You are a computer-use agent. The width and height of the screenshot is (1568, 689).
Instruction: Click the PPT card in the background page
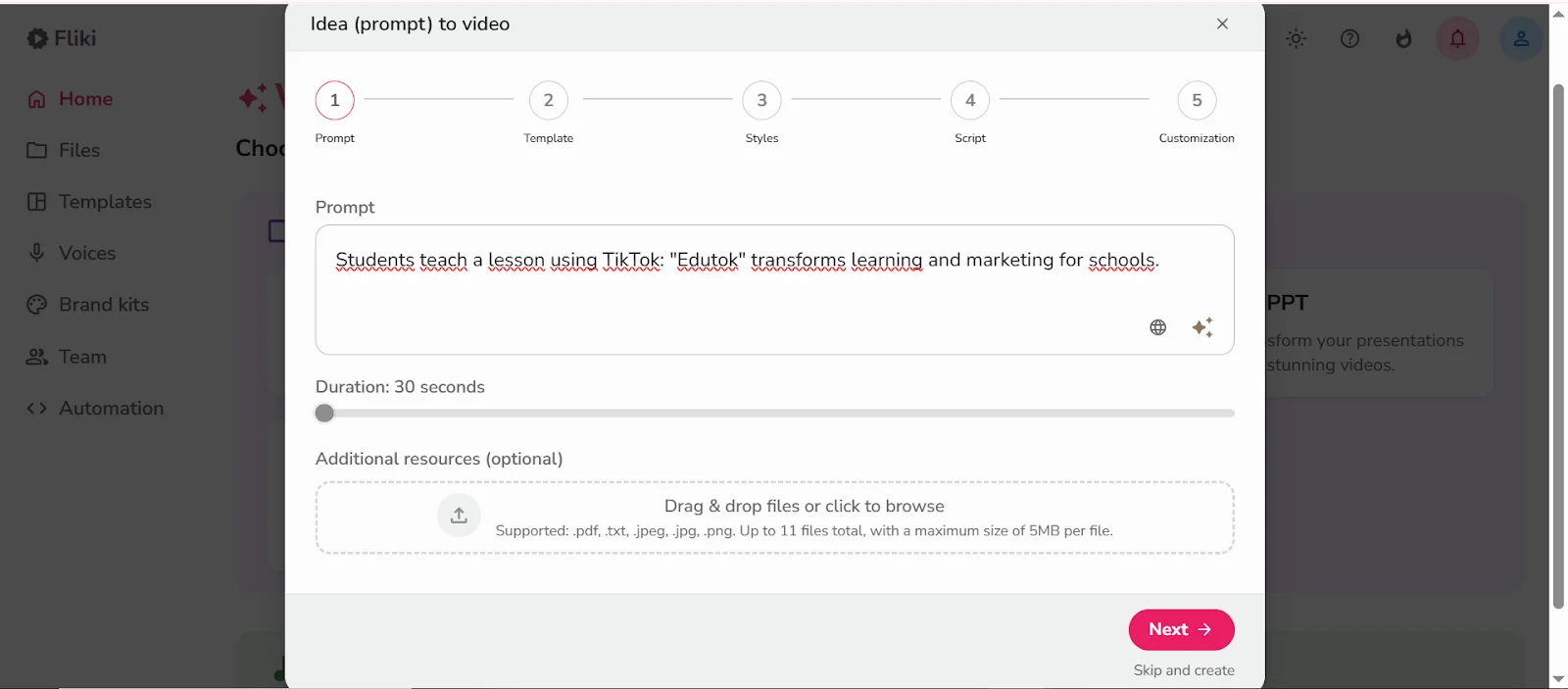point(1379,333)
